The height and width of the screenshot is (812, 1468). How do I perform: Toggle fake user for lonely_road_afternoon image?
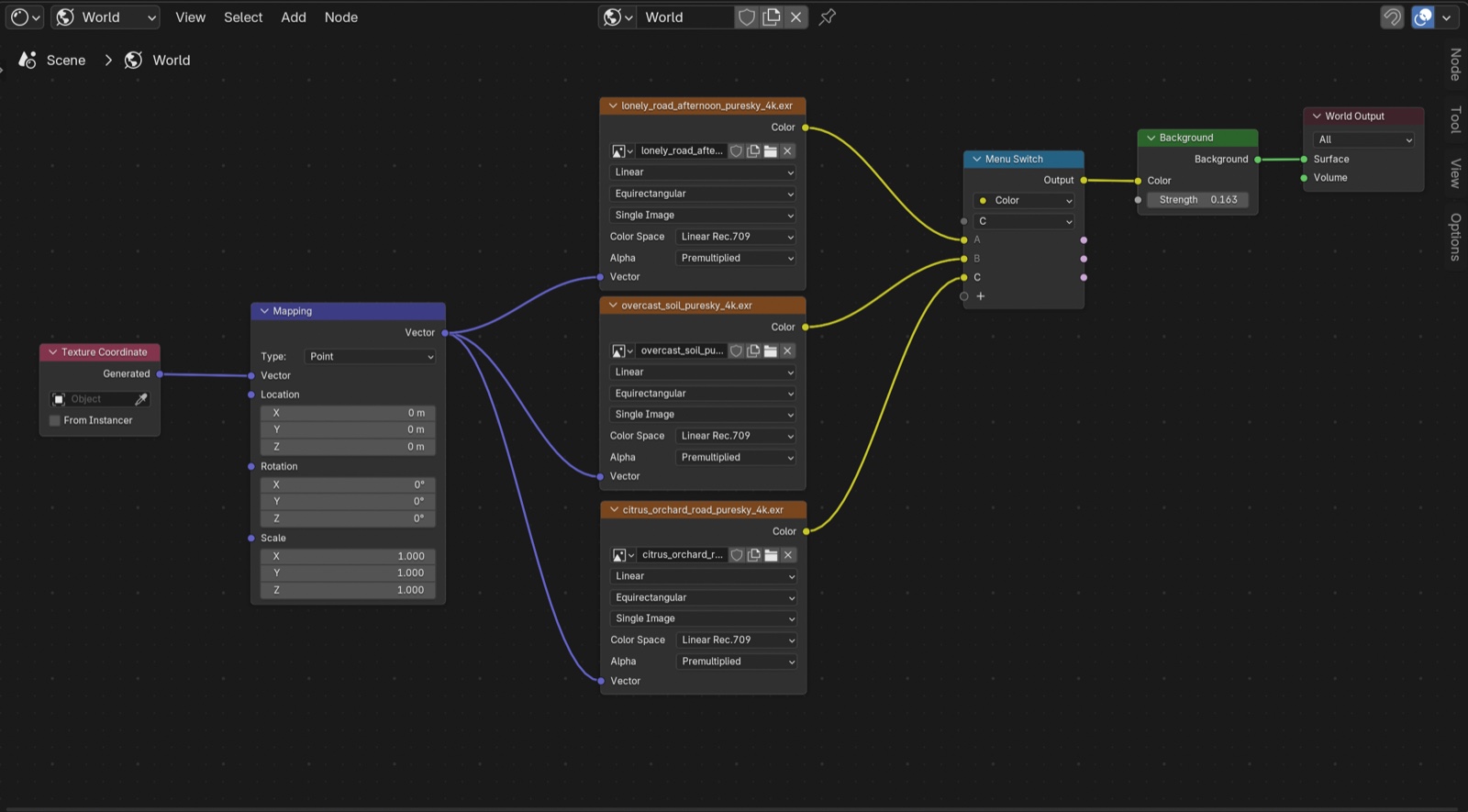[x=736, y=150]
